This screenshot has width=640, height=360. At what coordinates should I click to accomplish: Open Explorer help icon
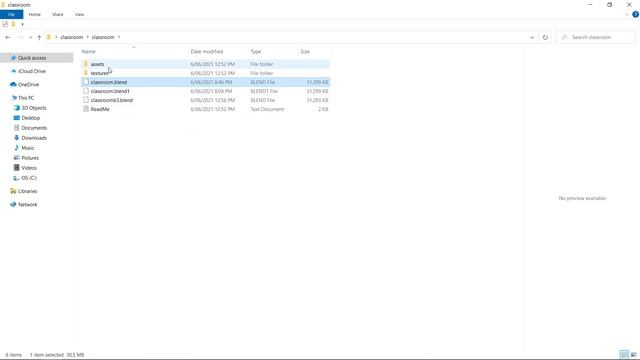[x=635, y=14]
